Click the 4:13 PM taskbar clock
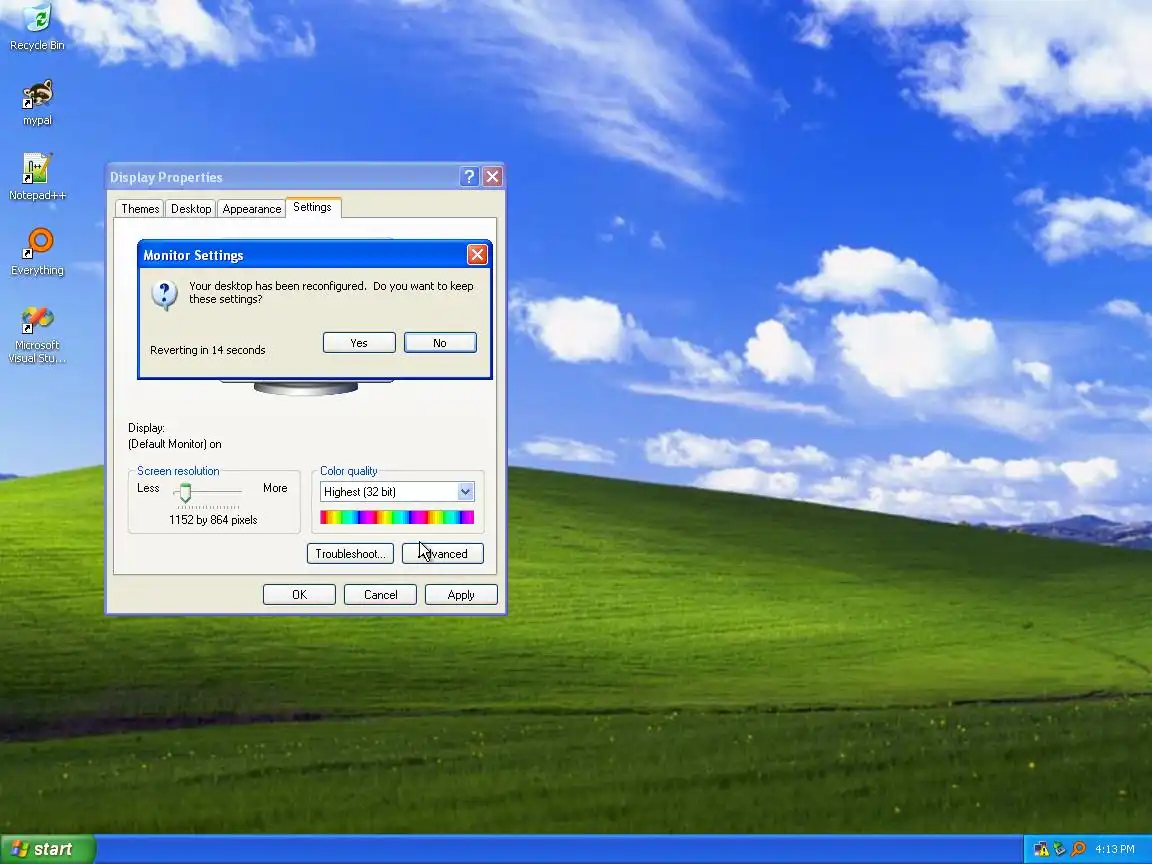The image size is (1152, 864). click(x=1115, y=849)
